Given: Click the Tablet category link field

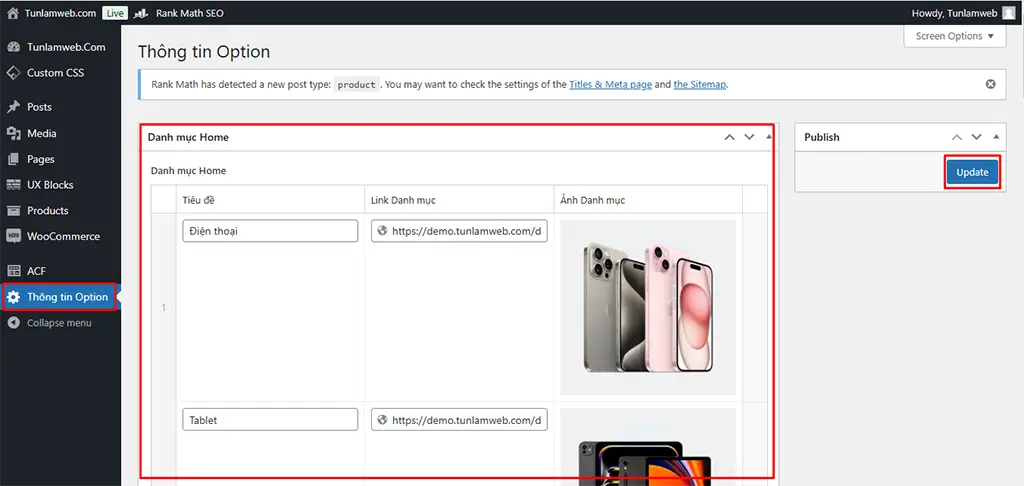Looking at the screenshot, I should (459, 419).
